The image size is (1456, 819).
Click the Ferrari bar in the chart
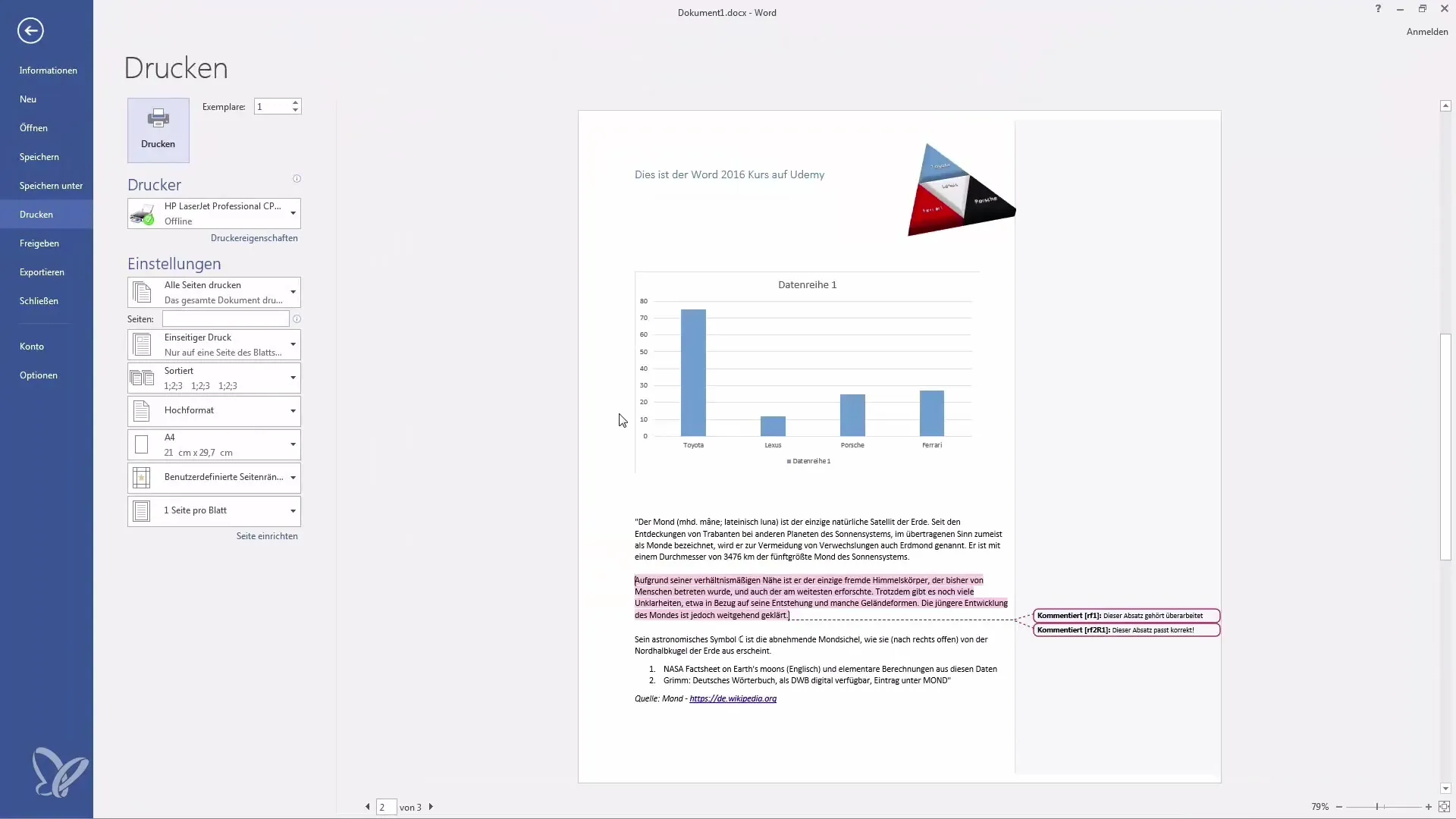click(932, 413)
